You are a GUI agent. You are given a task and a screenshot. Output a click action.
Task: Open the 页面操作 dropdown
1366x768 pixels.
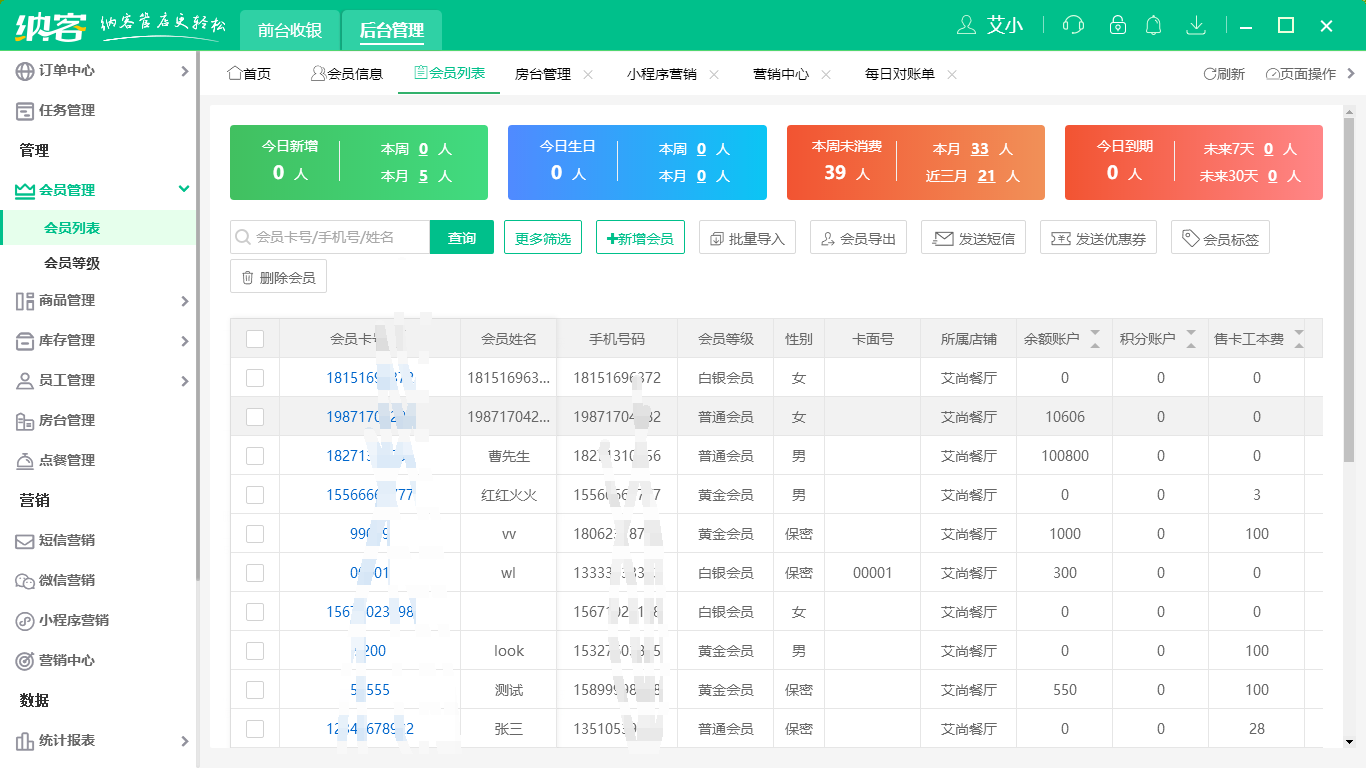(1301, 74)
